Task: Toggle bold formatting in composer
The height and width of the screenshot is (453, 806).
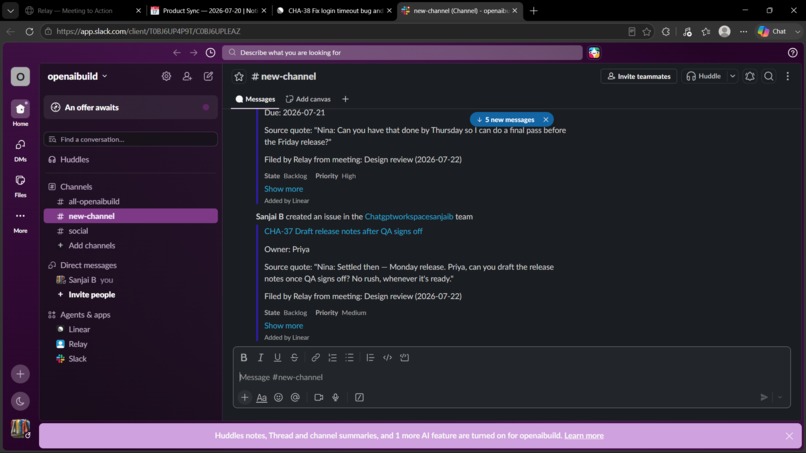Action: [x=244, y=357]
